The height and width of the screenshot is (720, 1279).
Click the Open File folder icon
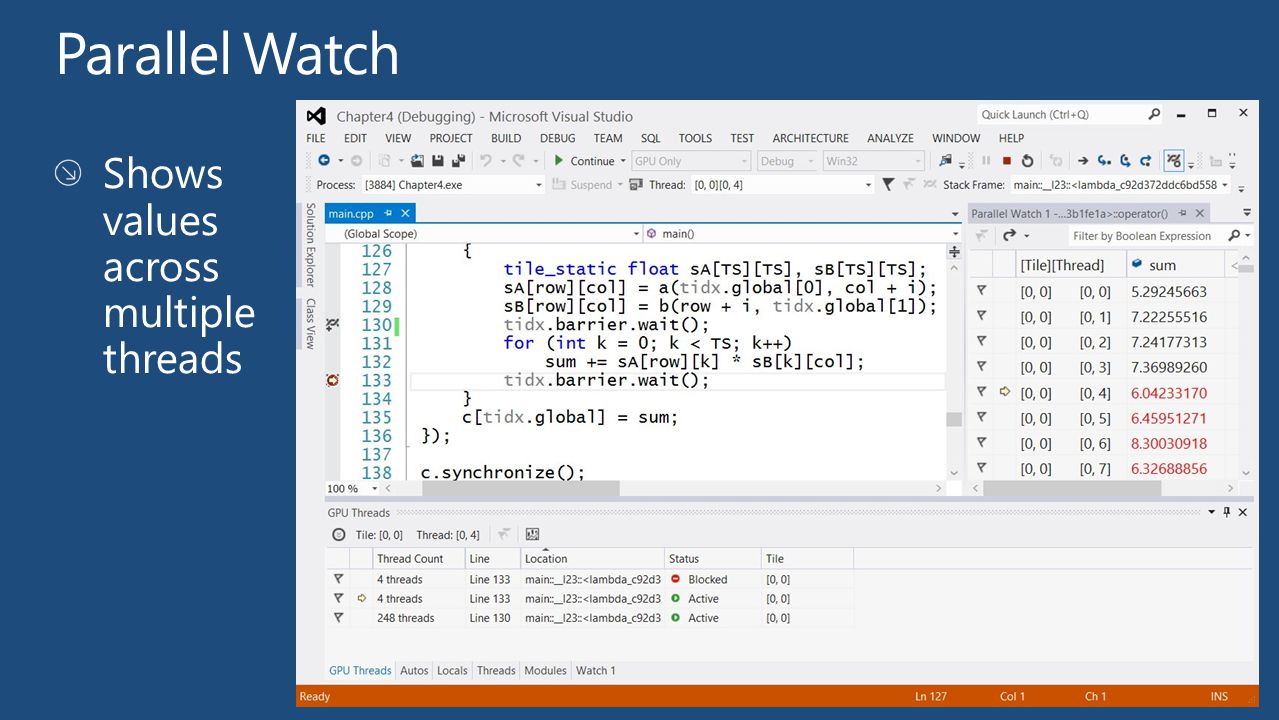click(x=417, y=160)
